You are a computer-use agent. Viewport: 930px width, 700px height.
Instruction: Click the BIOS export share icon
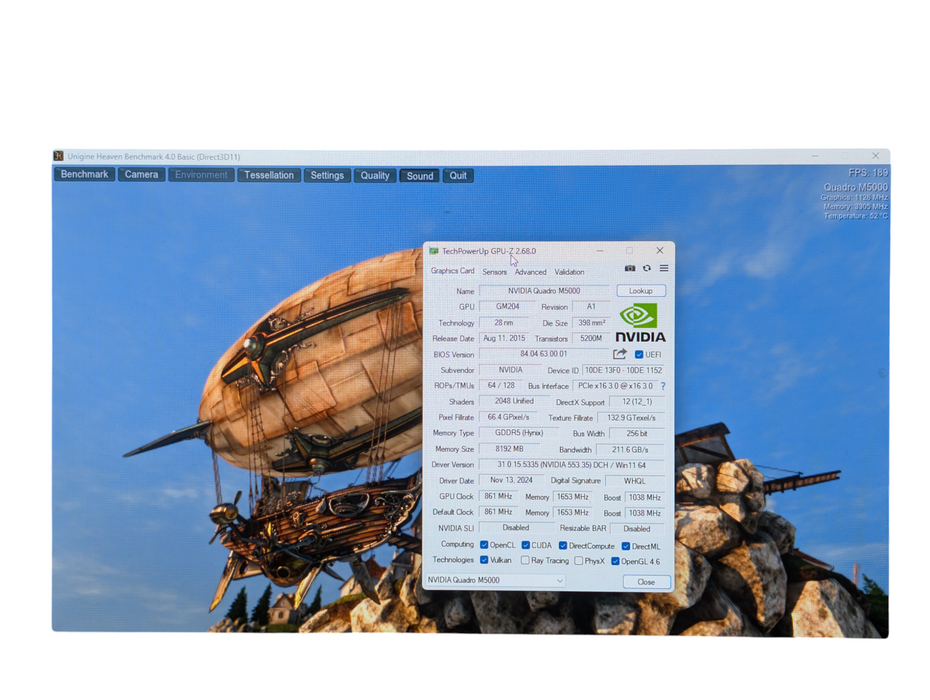pos(620,354)
